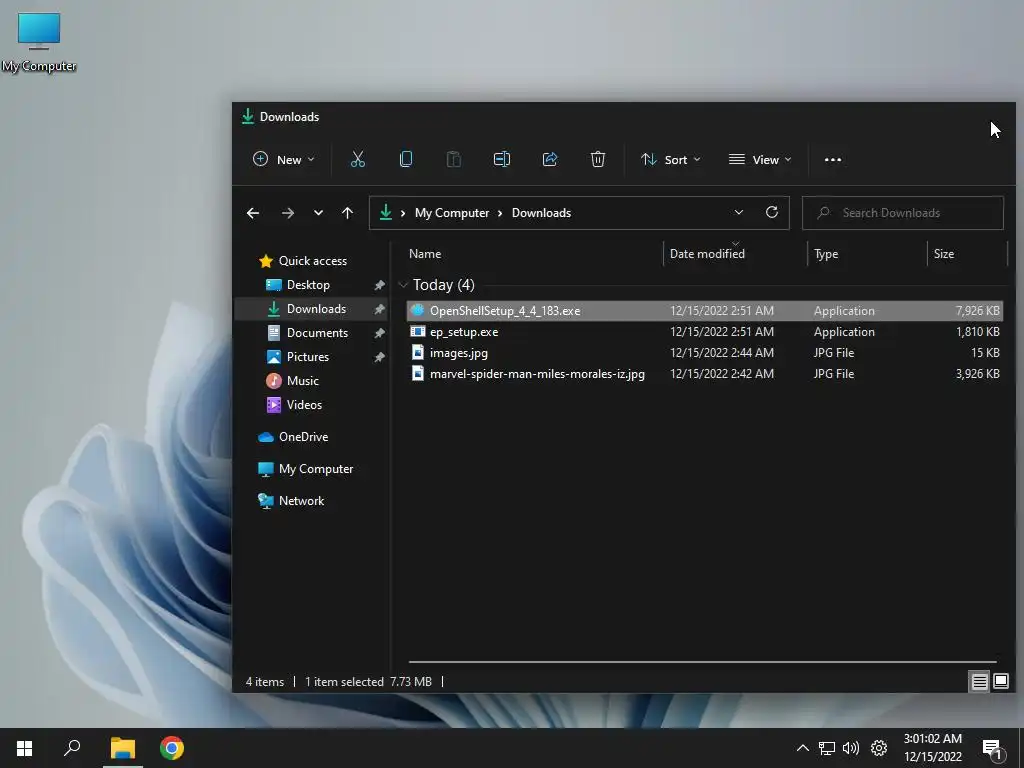
Task: Select the OpenShellSetup_4_4_183.exe file
Action: pyautogui.click(x=704, y=311)
